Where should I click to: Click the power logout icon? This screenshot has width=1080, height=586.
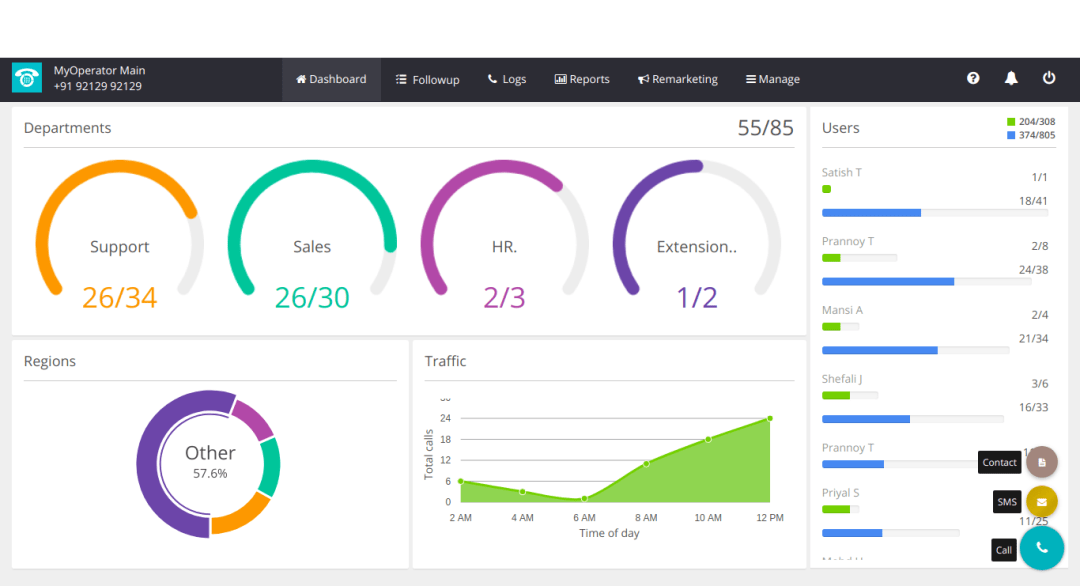tap(1048, 78)
